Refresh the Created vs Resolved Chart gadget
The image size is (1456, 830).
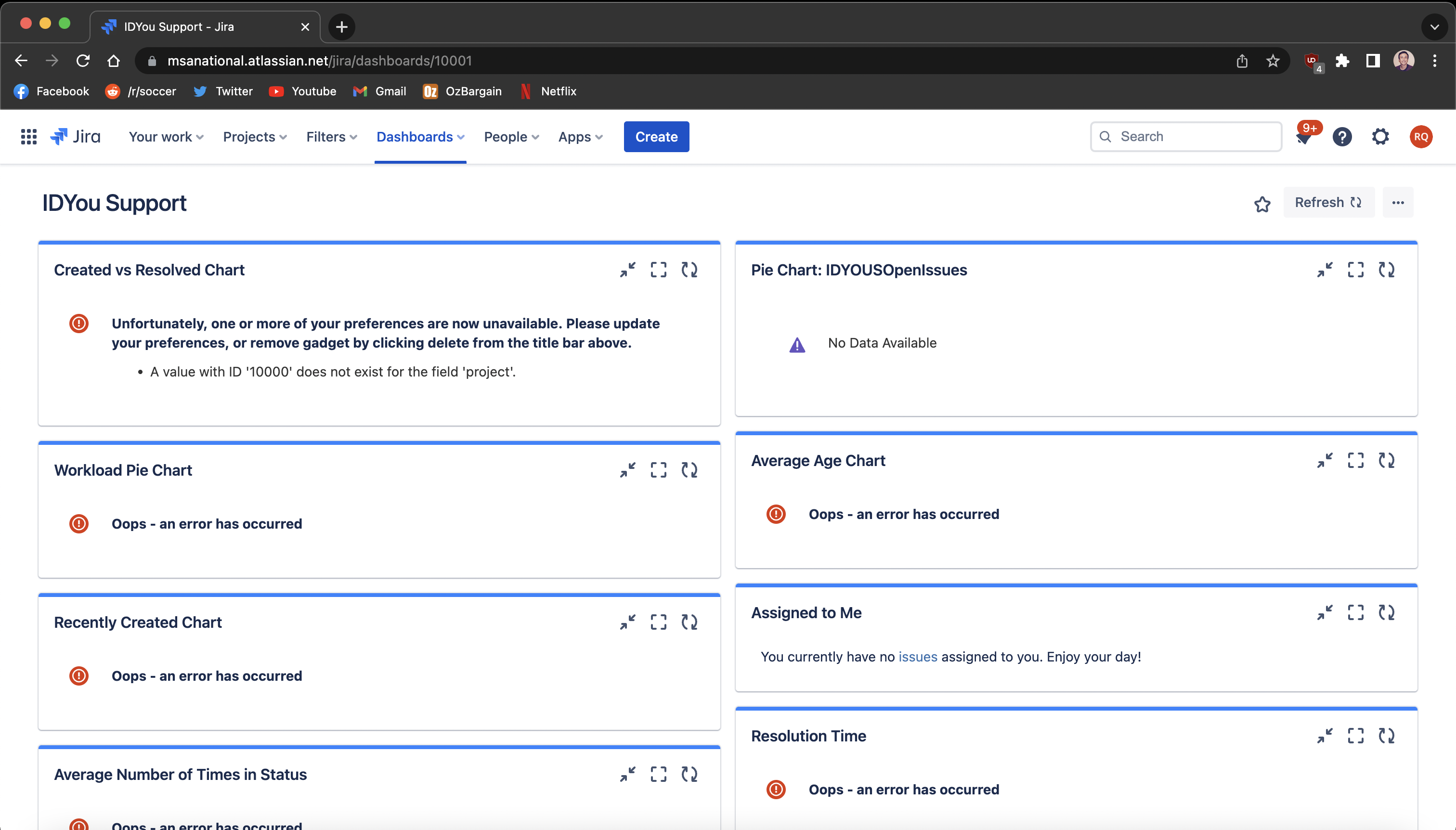689,270
